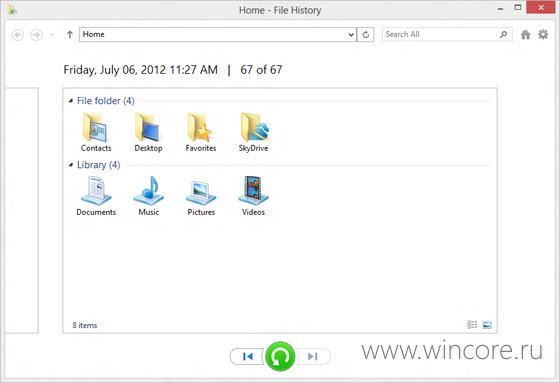This screenshot has width=560, height=383.
Task: Collapse the Library group
Action: point(71,165)
